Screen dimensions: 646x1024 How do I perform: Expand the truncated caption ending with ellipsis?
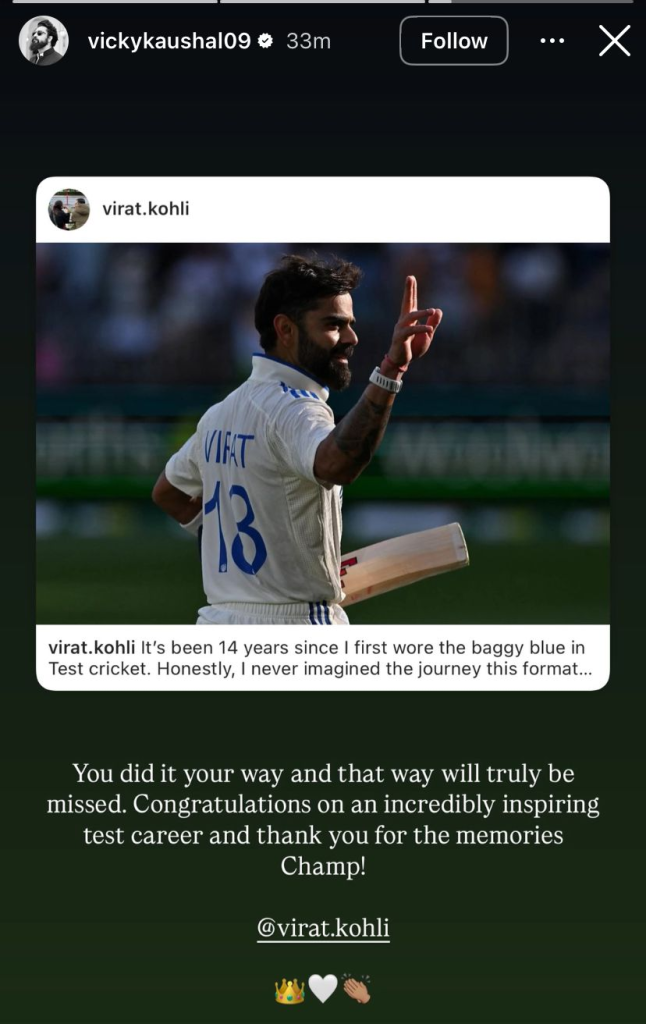coord(320,658)
